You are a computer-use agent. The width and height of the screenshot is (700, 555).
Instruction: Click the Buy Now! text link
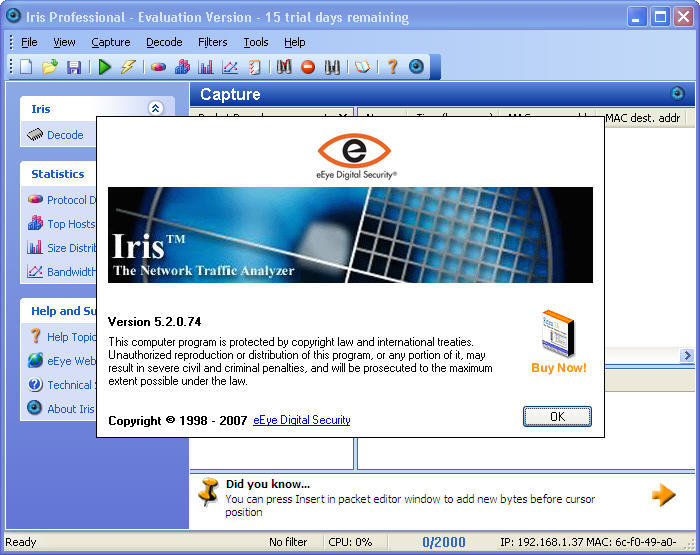point(558,368)
